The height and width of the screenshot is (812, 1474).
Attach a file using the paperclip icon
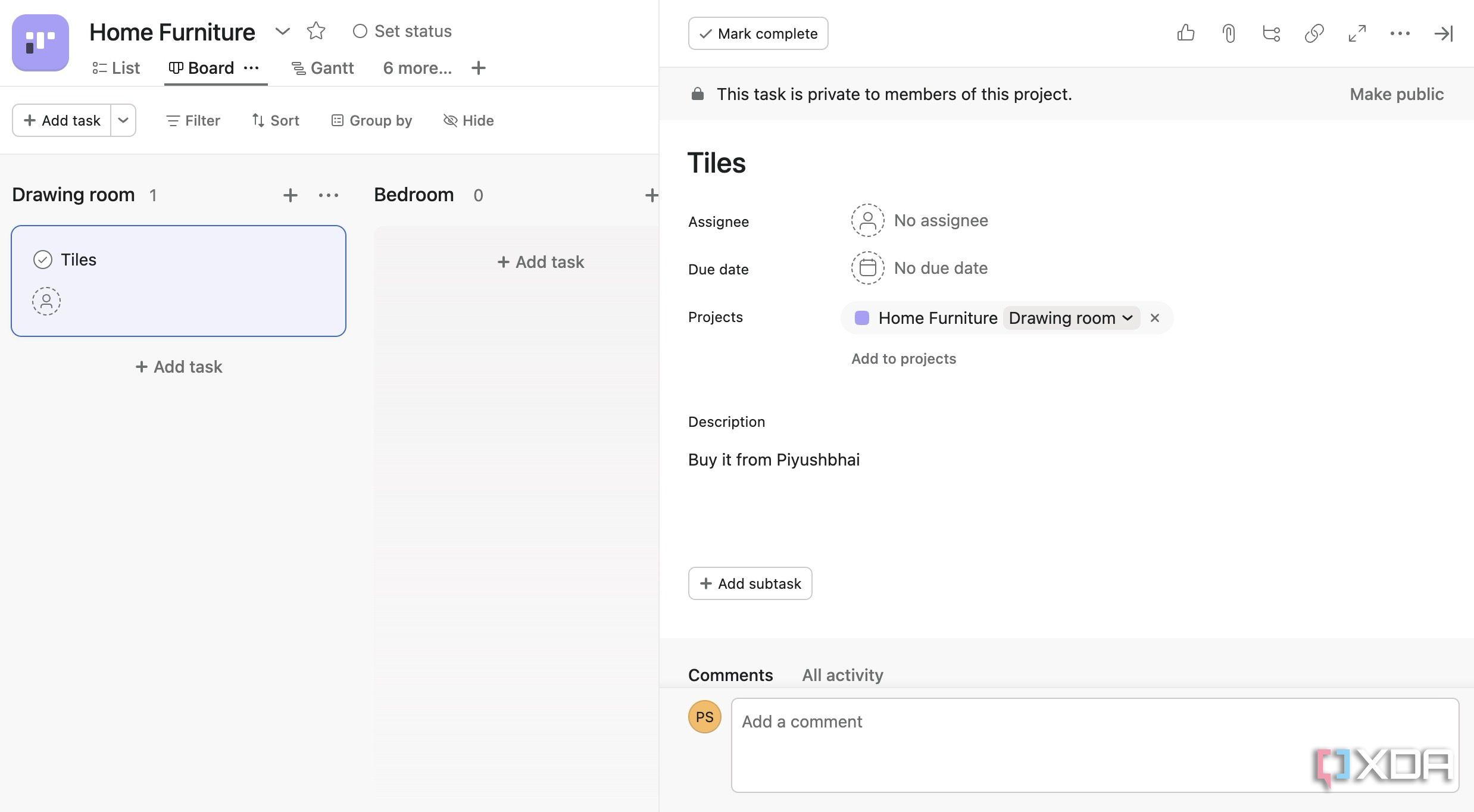tap(1228, 33)
